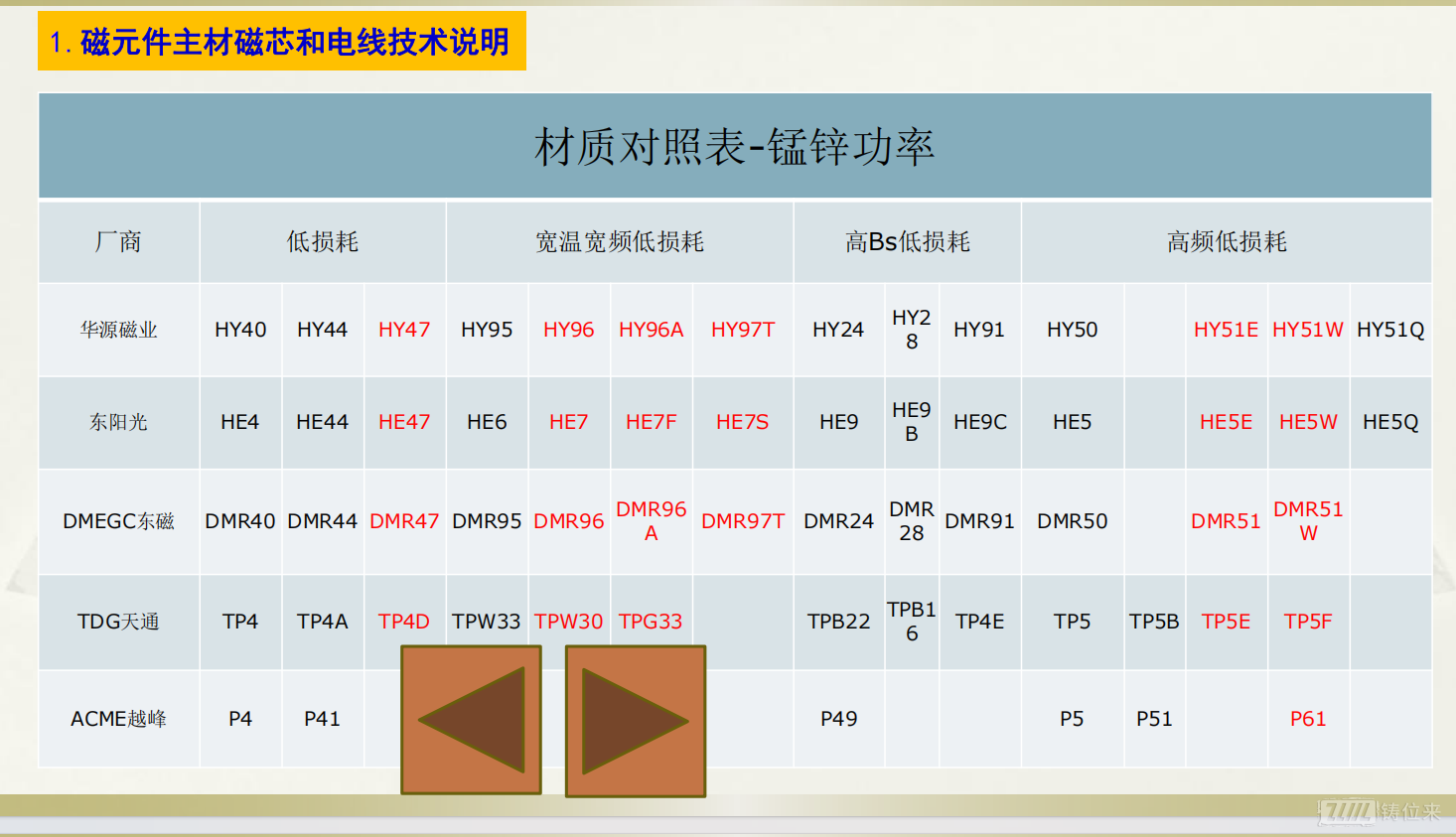This screenshot has width=1456, height=837.
Task: Select red cell HY96A
Action: click(x=652, y=330)
